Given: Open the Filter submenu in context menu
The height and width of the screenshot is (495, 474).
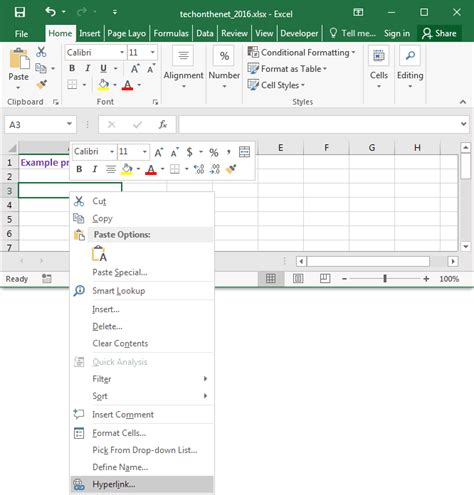Looking at the screenshot, I should [142, 379].
